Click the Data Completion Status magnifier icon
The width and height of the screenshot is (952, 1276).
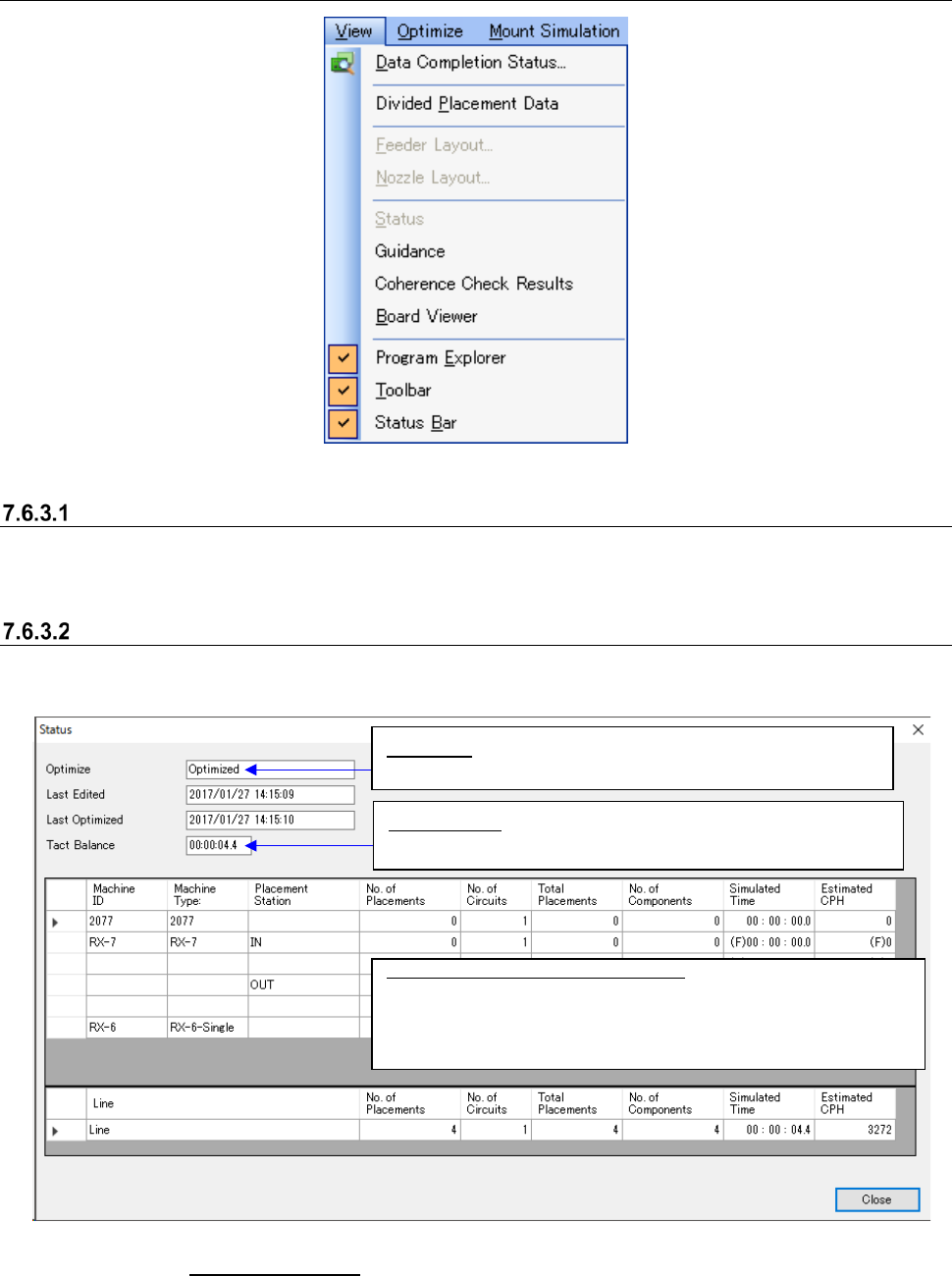[x=343, y=64]
